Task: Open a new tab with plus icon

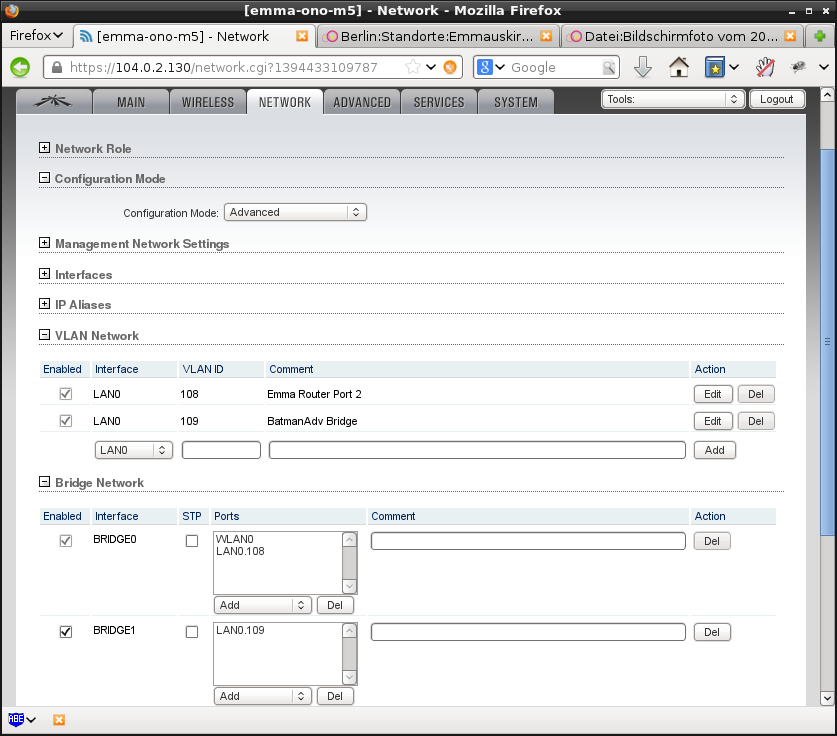Action: (x=819, y=36)
